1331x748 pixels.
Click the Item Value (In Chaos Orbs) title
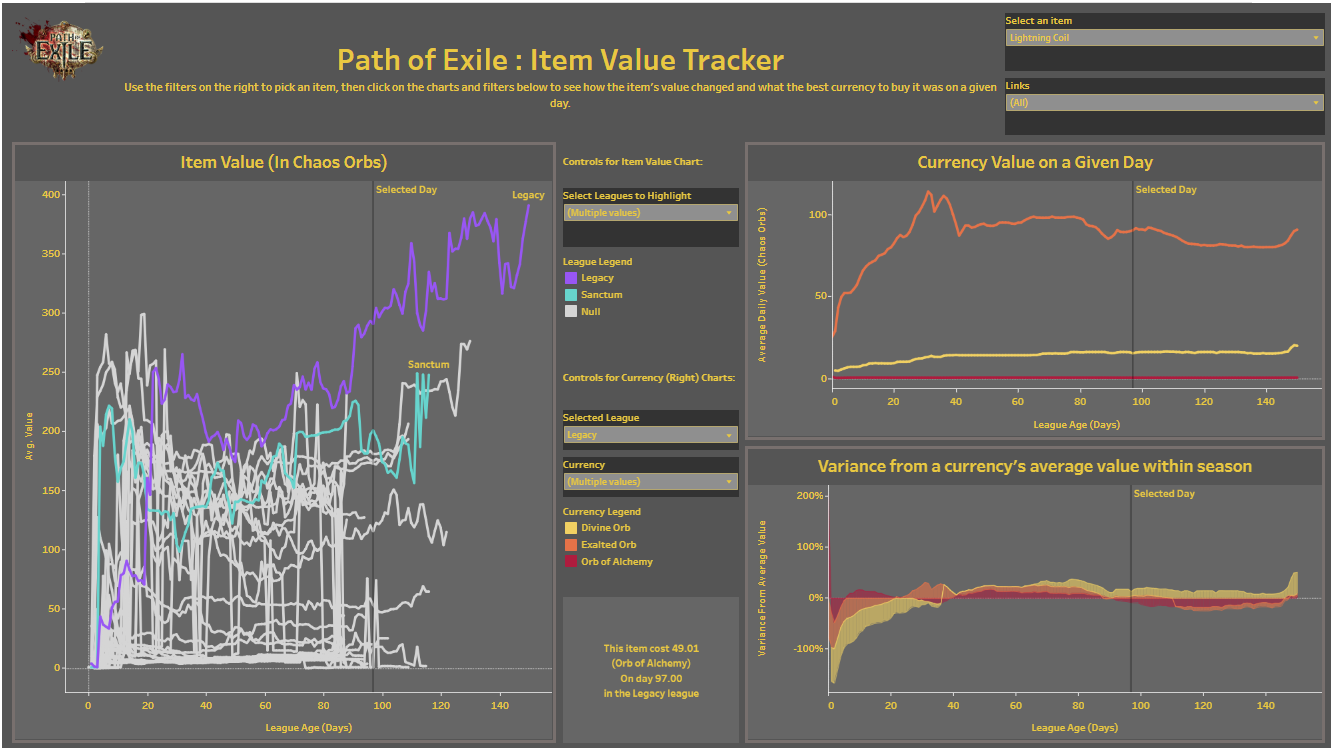pos(283,162)
